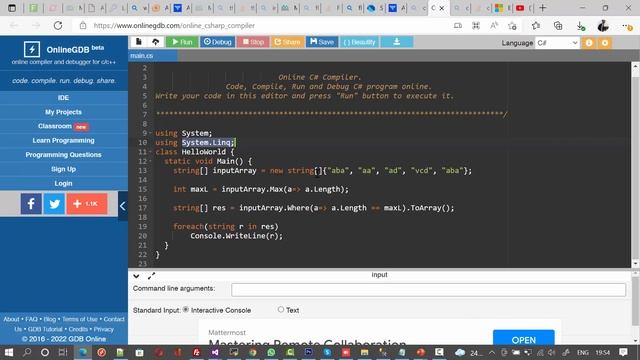Click Login in sidebar
This screenshot has width=640, height=360.
tap(63, 183)
